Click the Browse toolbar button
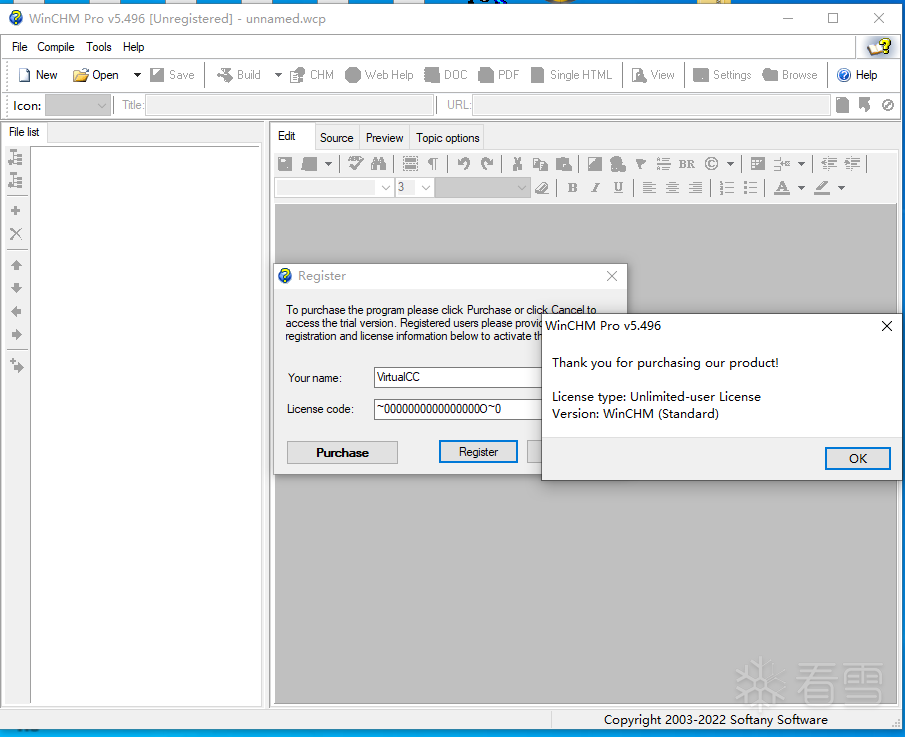Viewport: 905px width, 737px height. click(790, 75)
